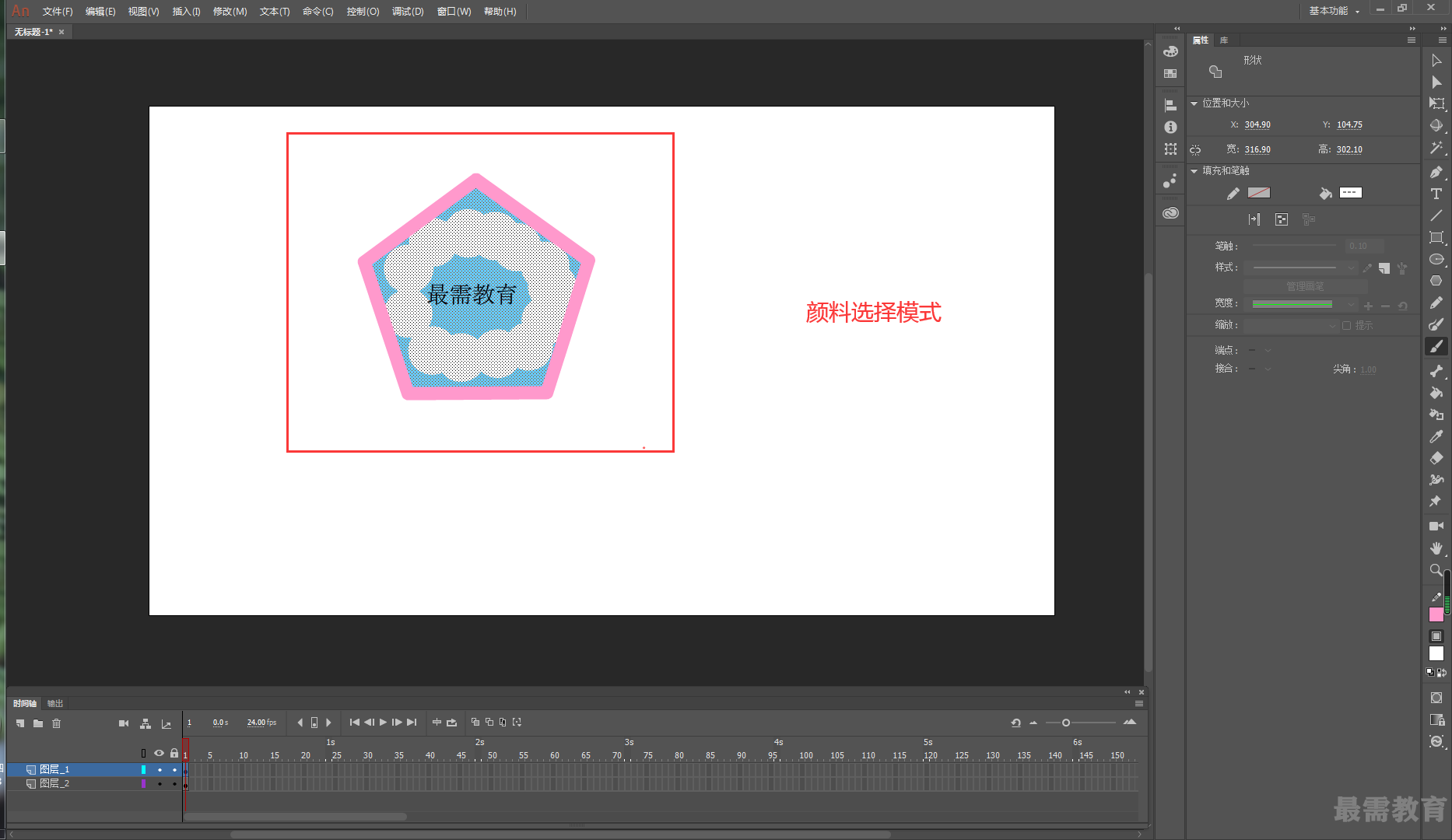
Task: Open the 窗口(W) menu
Action: point(454,12)
